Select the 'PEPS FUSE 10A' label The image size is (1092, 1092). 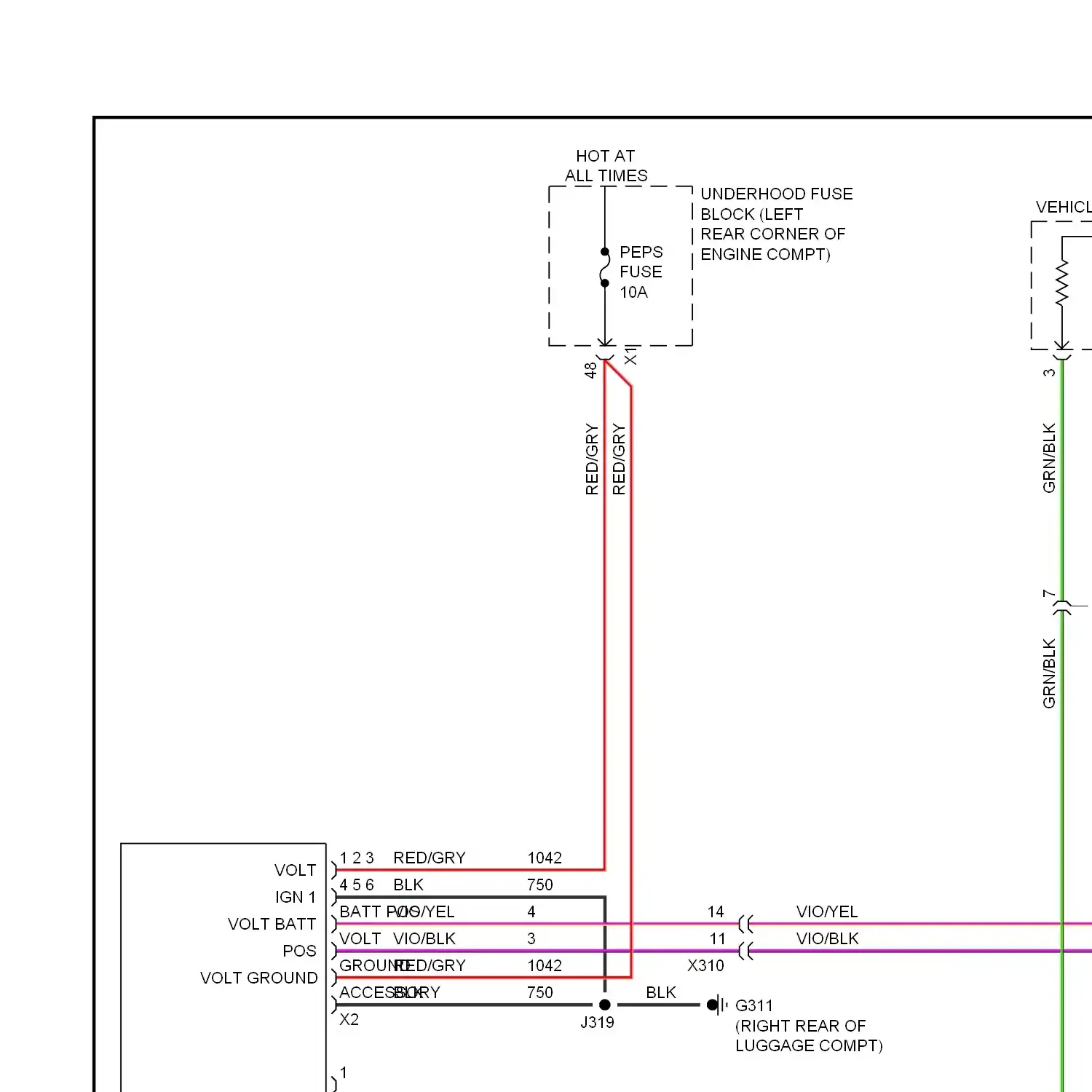pyautogui.click(x=641, y=272)
